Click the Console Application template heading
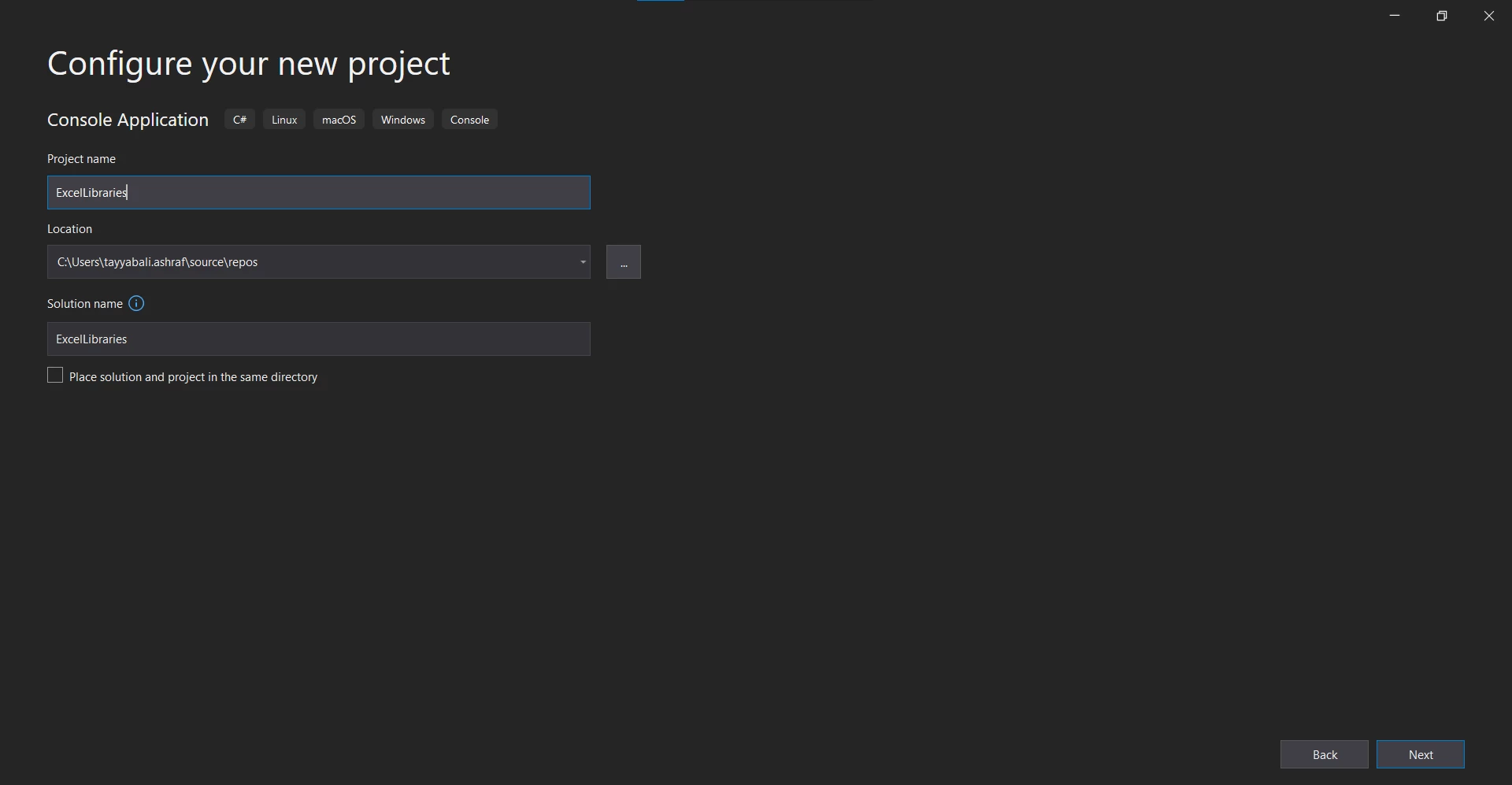The image size is (1512, 785). pos(128,120)
